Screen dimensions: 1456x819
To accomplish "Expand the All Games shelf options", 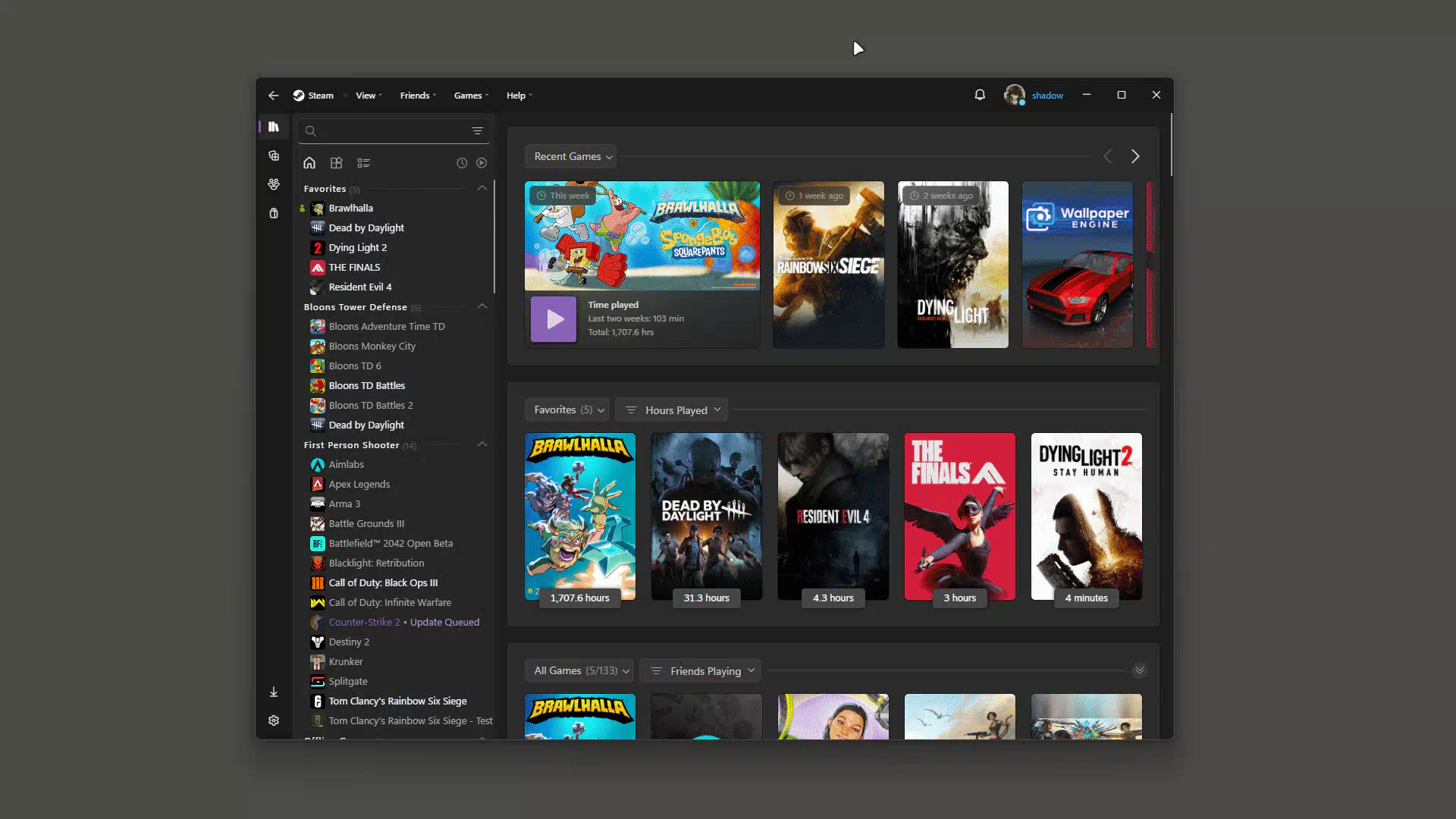I will point(1139,670).
